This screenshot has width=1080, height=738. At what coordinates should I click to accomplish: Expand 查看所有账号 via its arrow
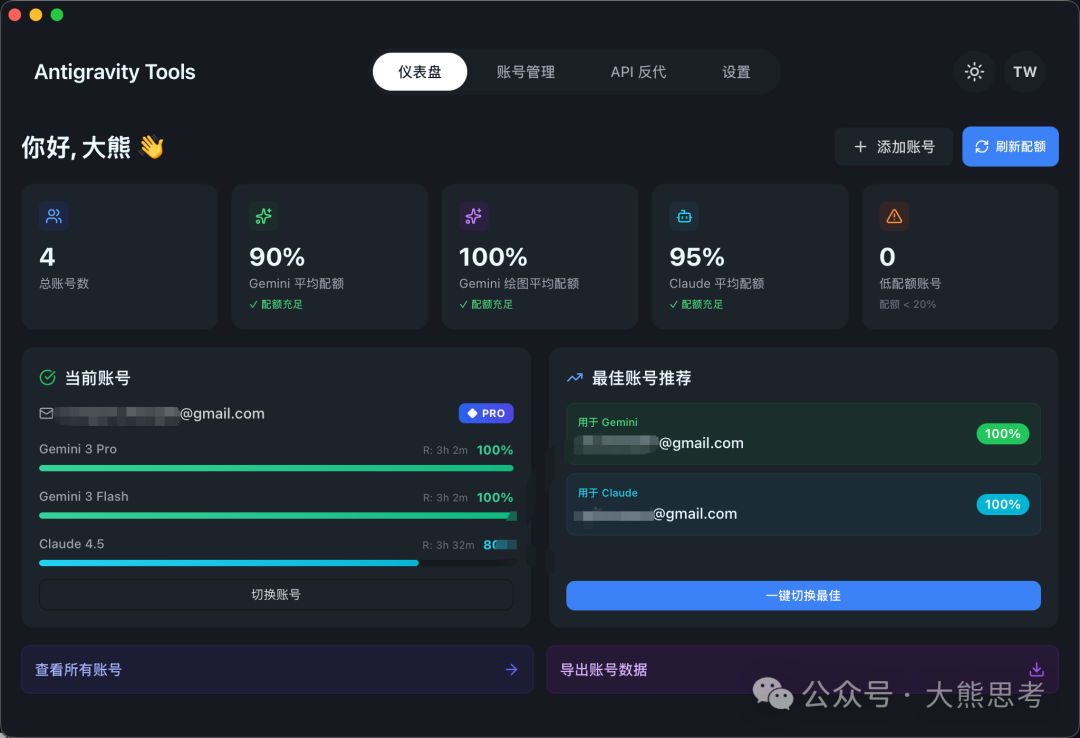point(511,669)
